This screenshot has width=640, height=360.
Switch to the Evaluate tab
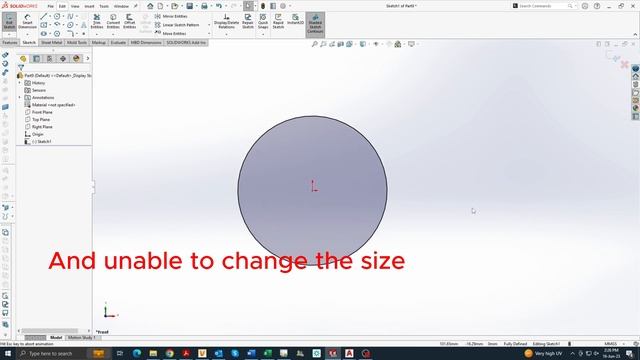coord(118,42)
